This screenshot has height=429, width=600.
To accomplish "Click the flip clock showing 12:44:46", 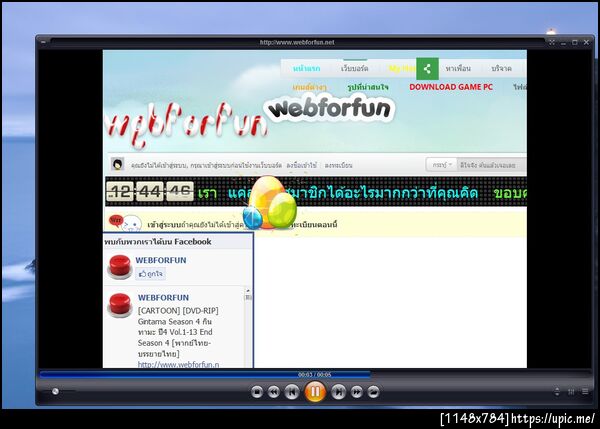I will coord(150,191).
